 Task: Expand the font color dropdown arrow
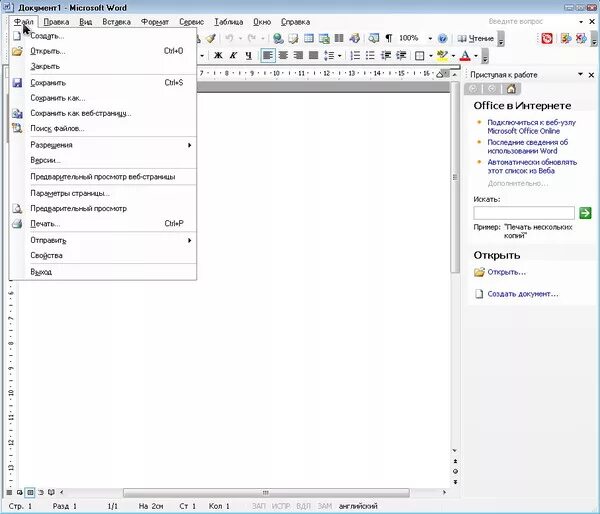(x=476, y=56)
